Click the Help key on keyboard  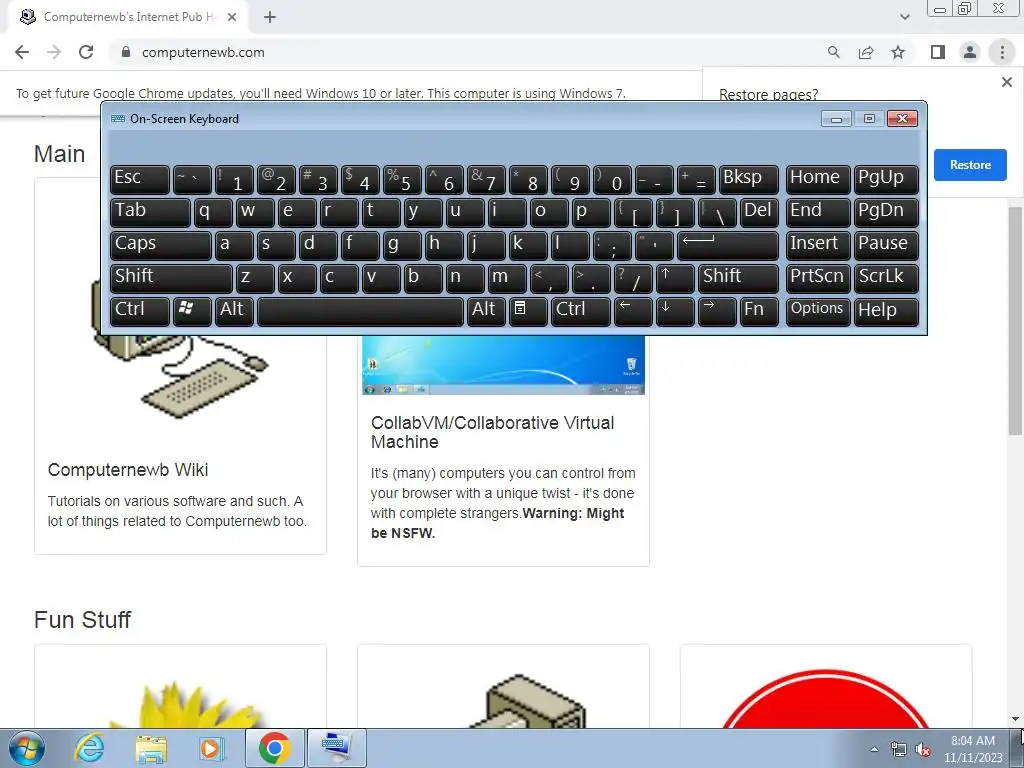point(886,310)
